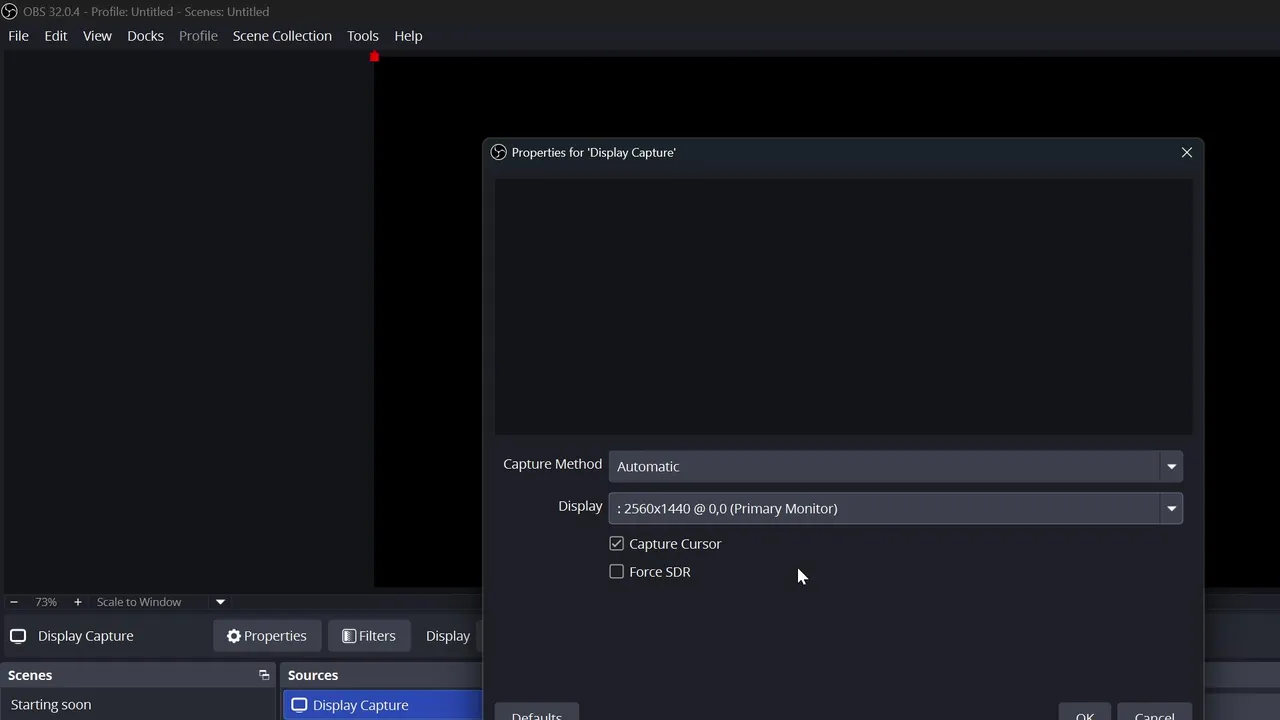The width and height of the screenshot is (1280, 720).
Task: Click the OK button in Properties dialog
Action: [1085, 712]
